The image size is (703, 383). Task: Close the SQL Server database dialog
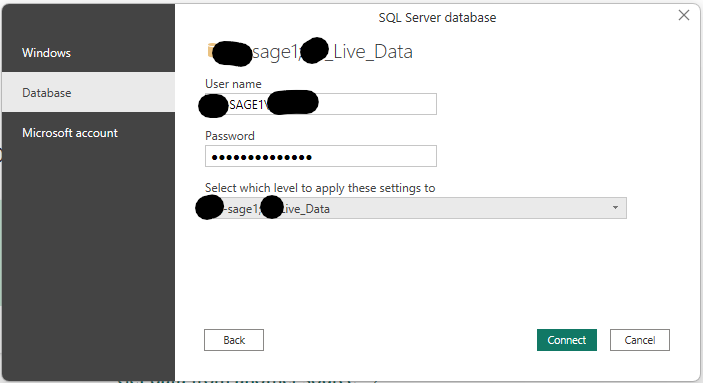point(684,15)
